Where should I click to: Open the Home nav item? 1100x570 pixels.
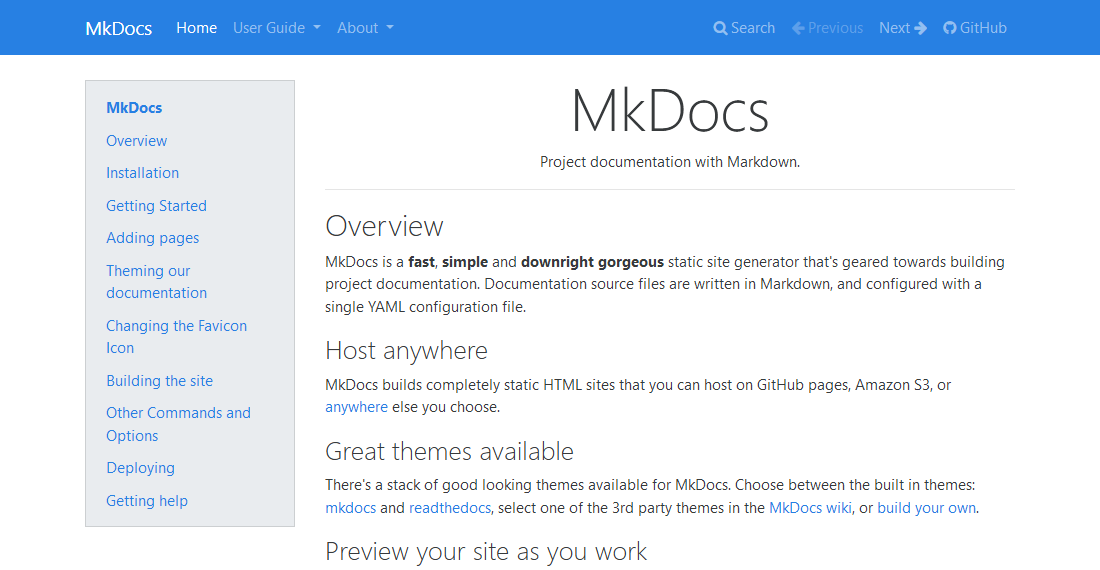pos(196,28)
